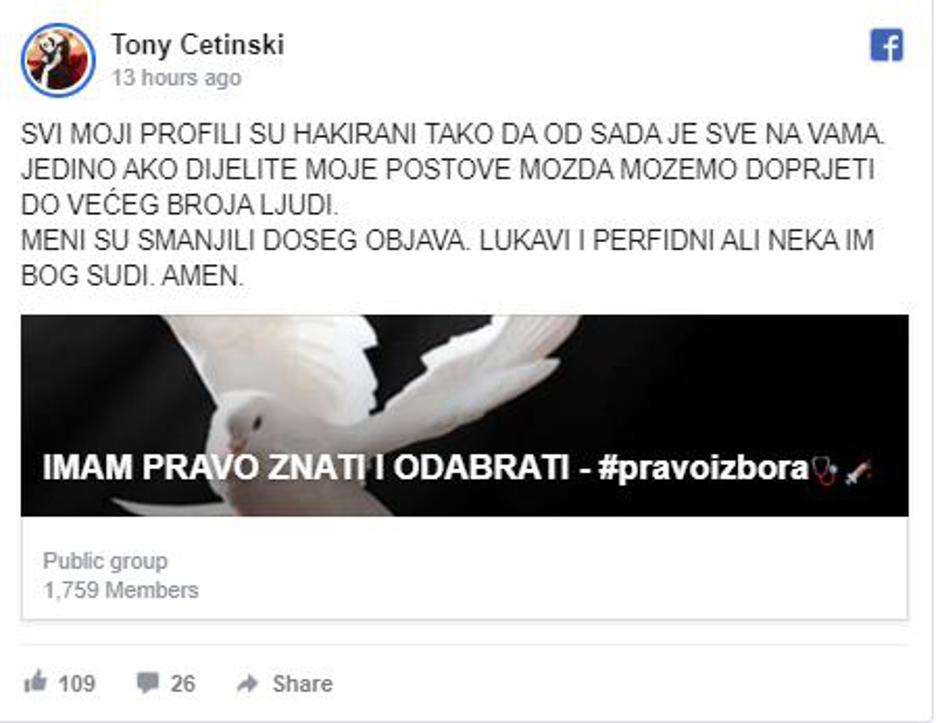Screen dimensions: 940x723
Task: Click the 'Public group' label
Action: (x=105, y=561)
